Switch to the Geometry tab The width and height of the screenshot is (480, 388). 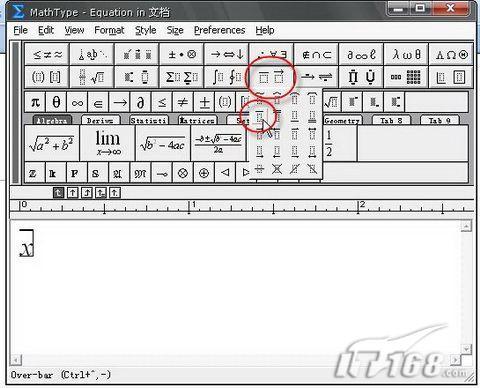point(342,120)
